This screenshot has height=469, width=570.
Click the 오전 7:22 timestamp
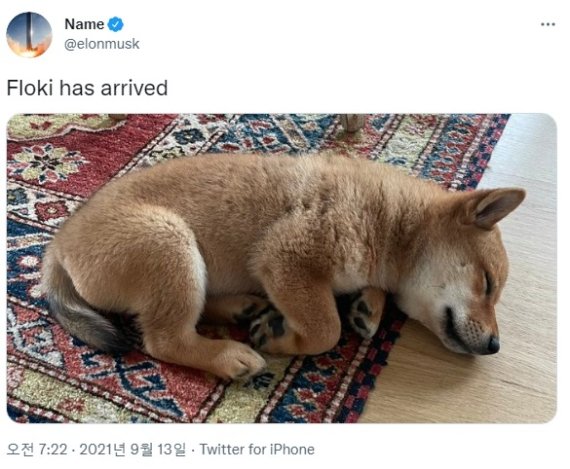click(37, 449)
